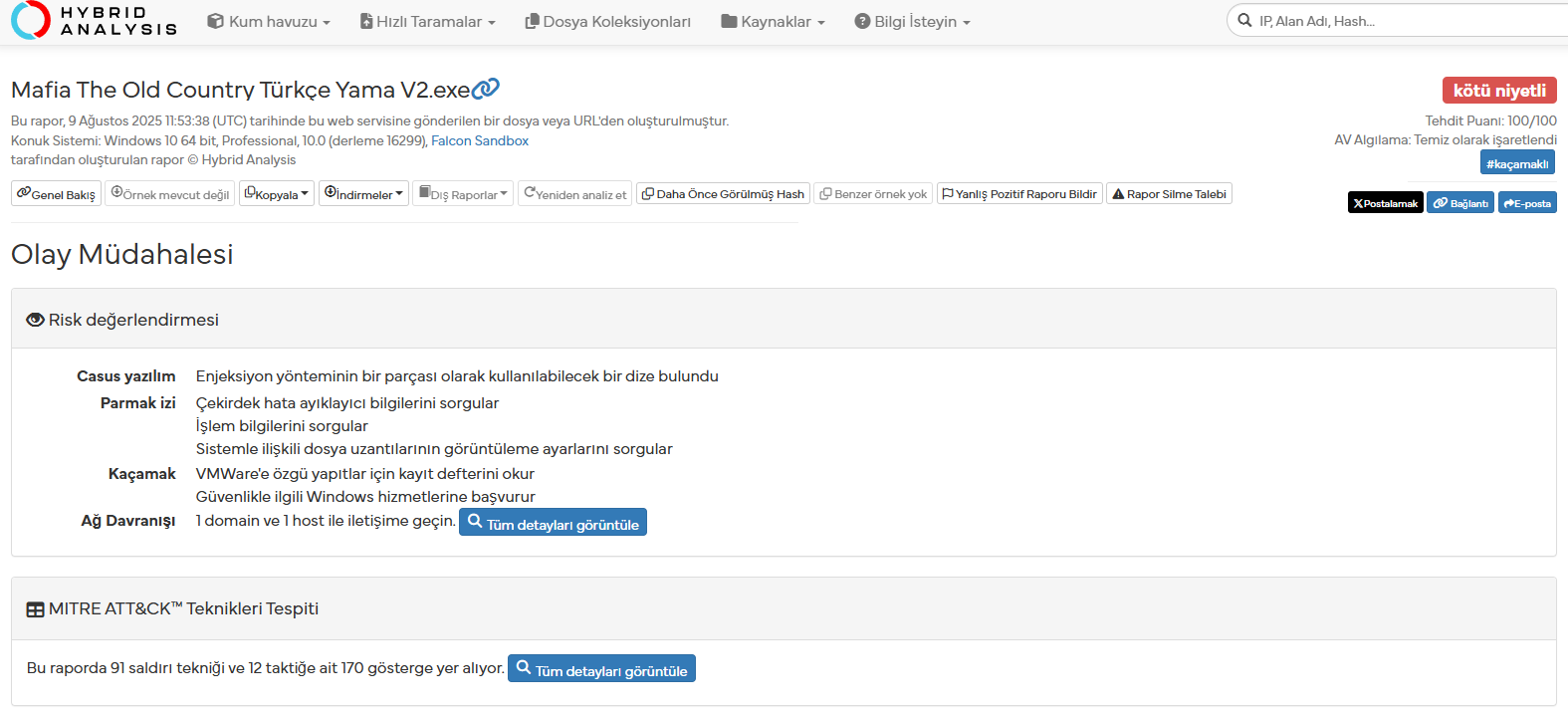
Task: Expand the Hızlı Taramalar dropdown
Action: coord(428,22)
